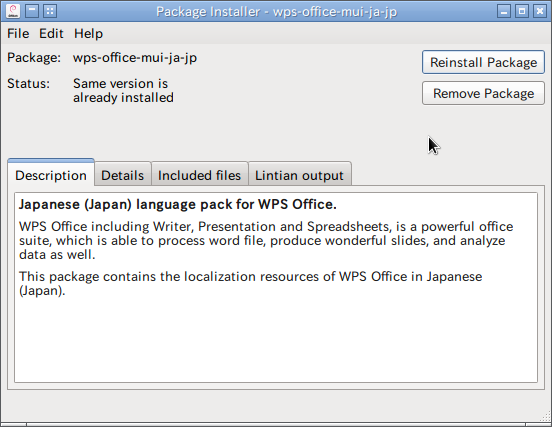The image size is (552, 427).
Task: Click the Remove Package button
Action: pos(483,93)
